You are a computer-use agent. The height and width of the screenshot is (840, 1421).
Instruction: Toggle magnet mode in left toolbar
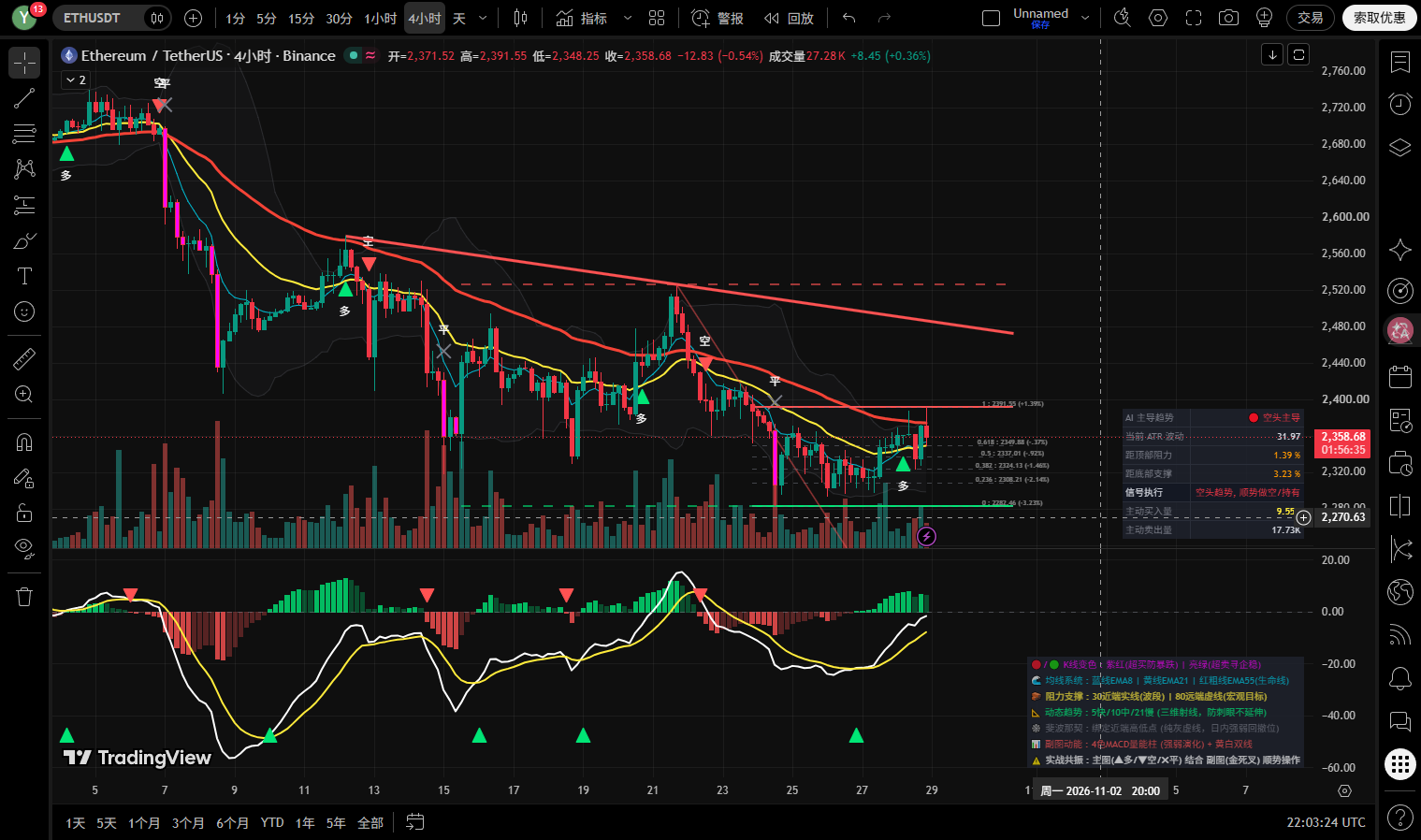point(24,442)
